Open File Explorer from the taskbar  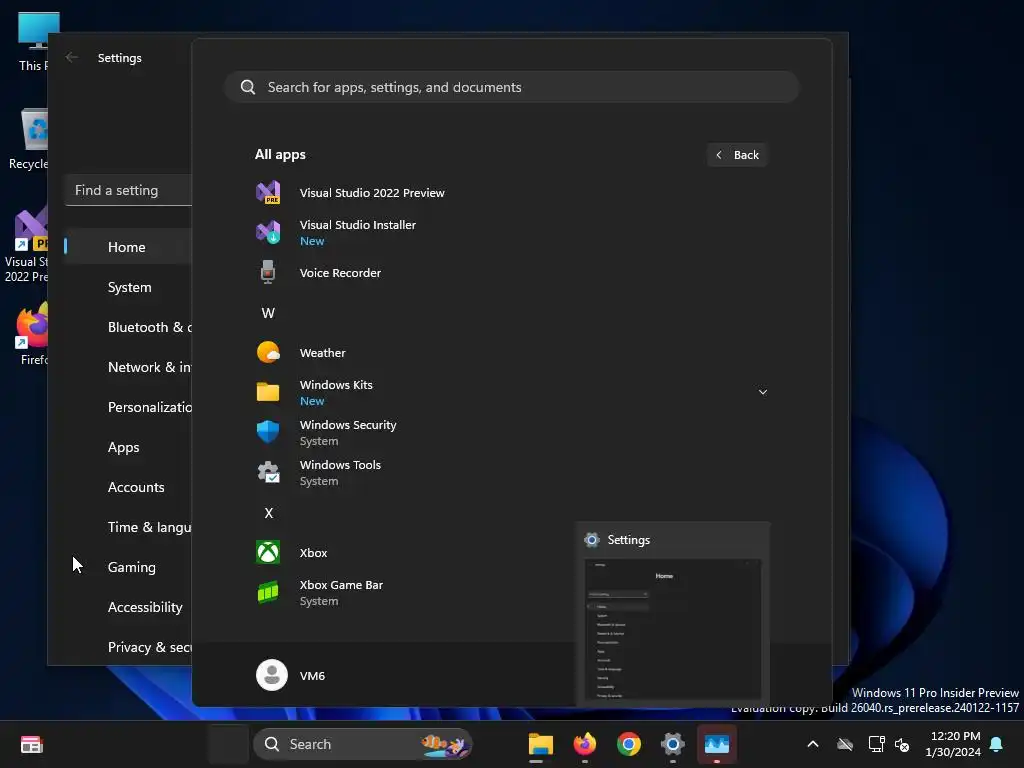pos(541,744)
